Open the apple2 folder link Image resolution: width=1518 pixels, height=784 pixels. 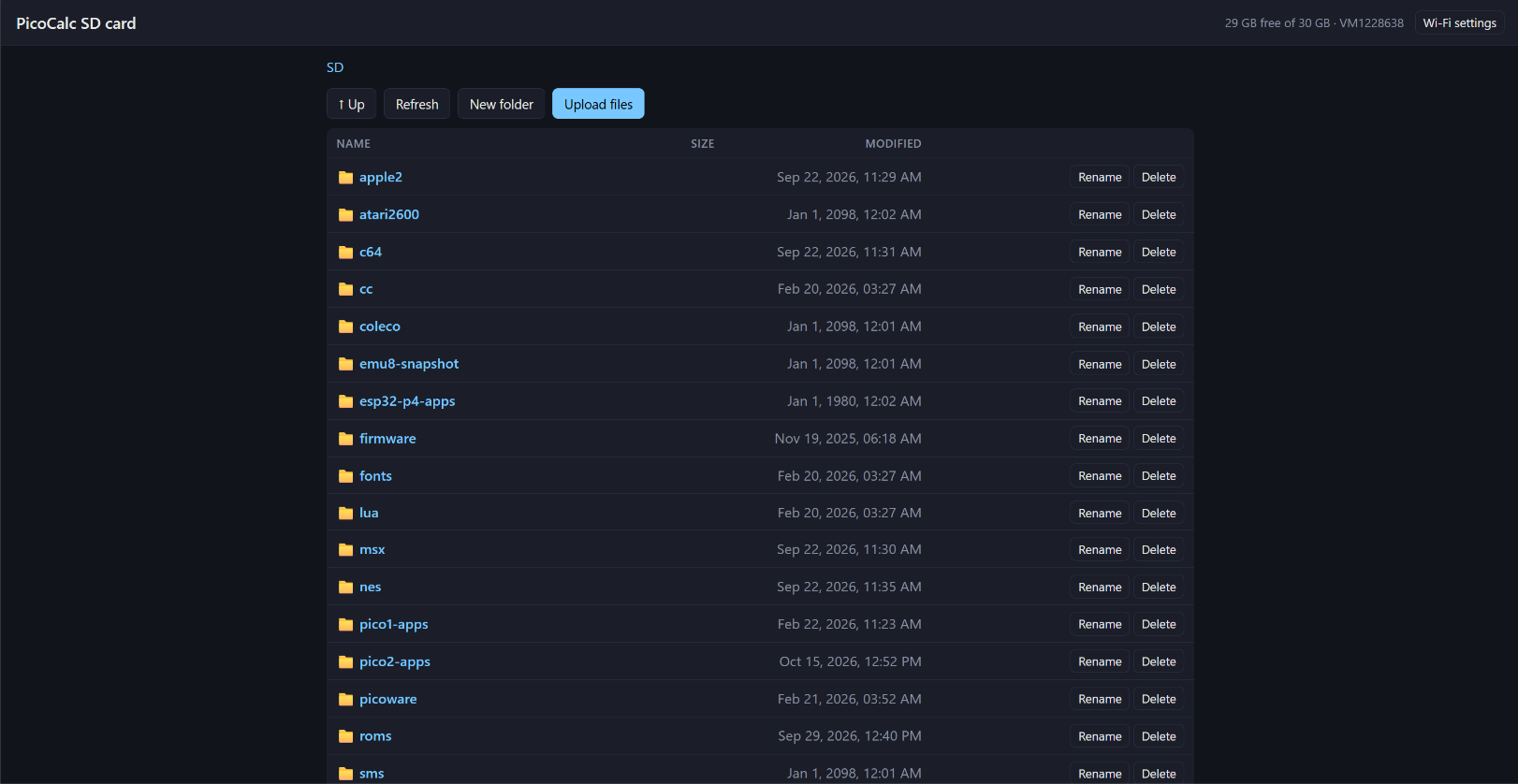[x=381, y=177]
